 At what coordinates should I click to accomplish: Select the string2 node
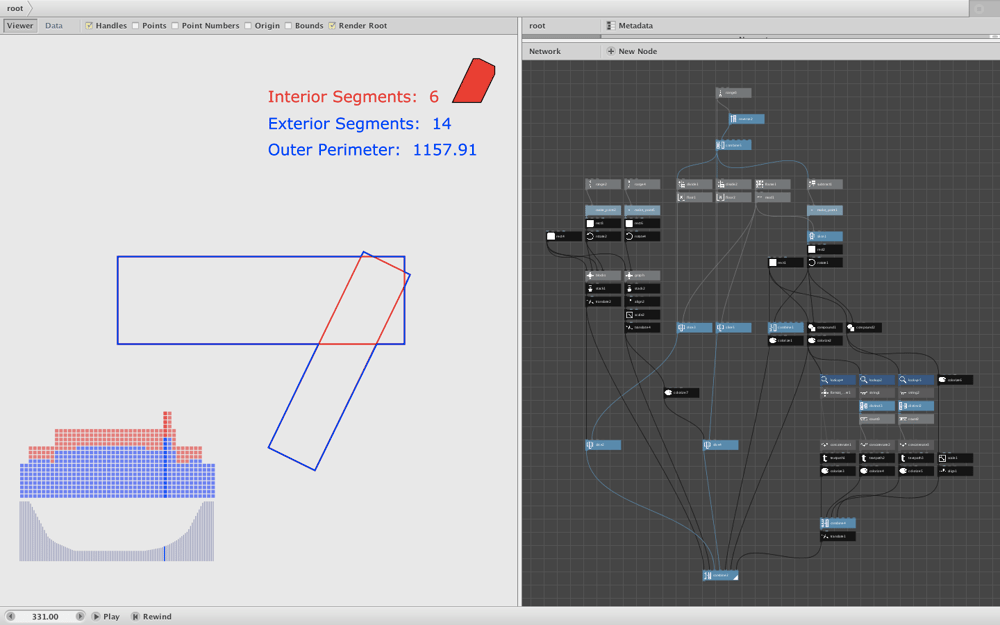[x=916, y=393]
